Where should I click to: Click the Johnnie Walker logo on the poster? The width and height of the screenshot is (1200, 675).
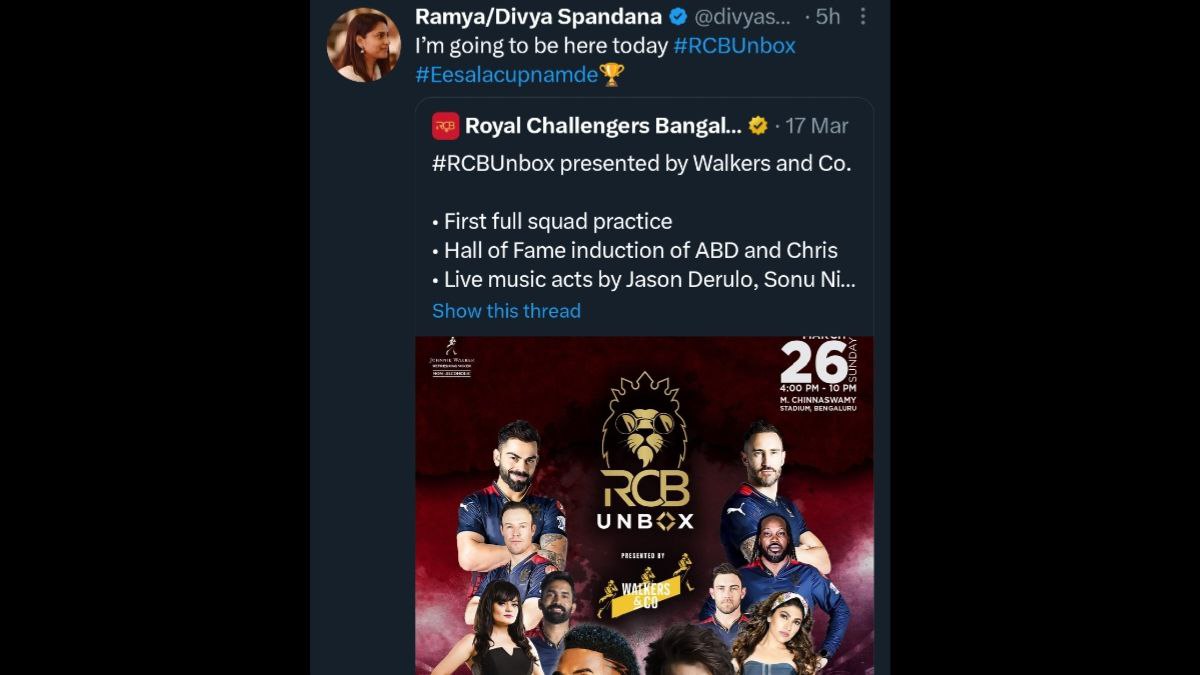452,356
